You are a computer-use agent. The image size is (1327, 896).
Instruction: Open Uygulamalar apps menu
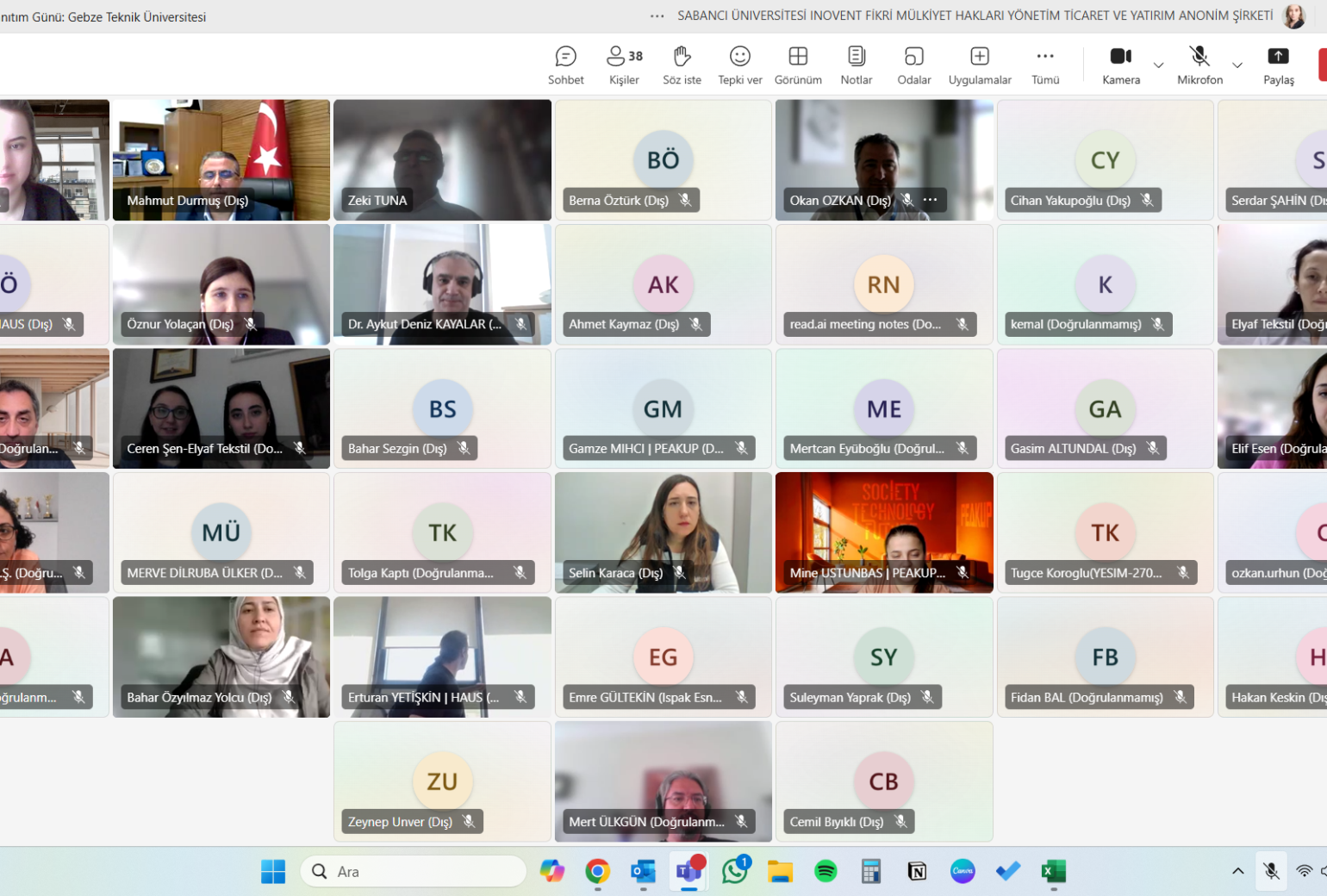coord(980,65)
